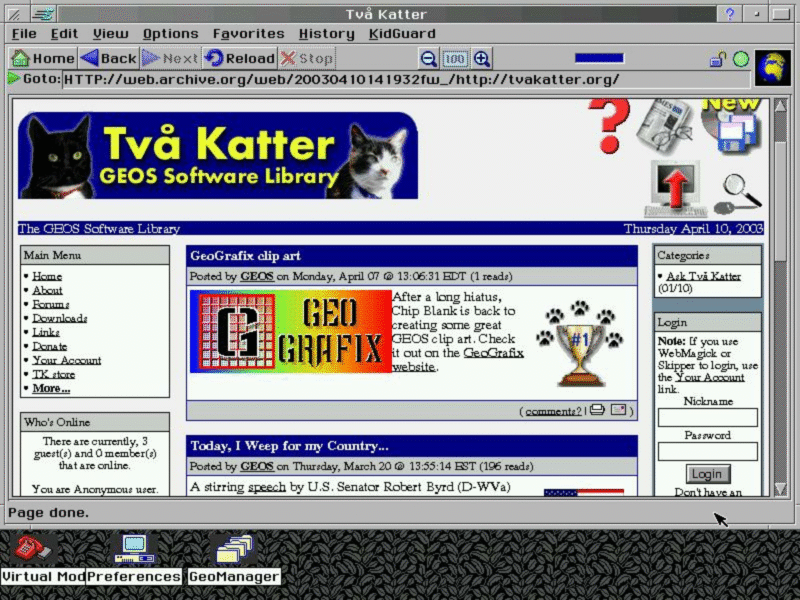Reset zoom using the 100 button
The width and height of the screenshot is (800, 600).
click(455, 59)
